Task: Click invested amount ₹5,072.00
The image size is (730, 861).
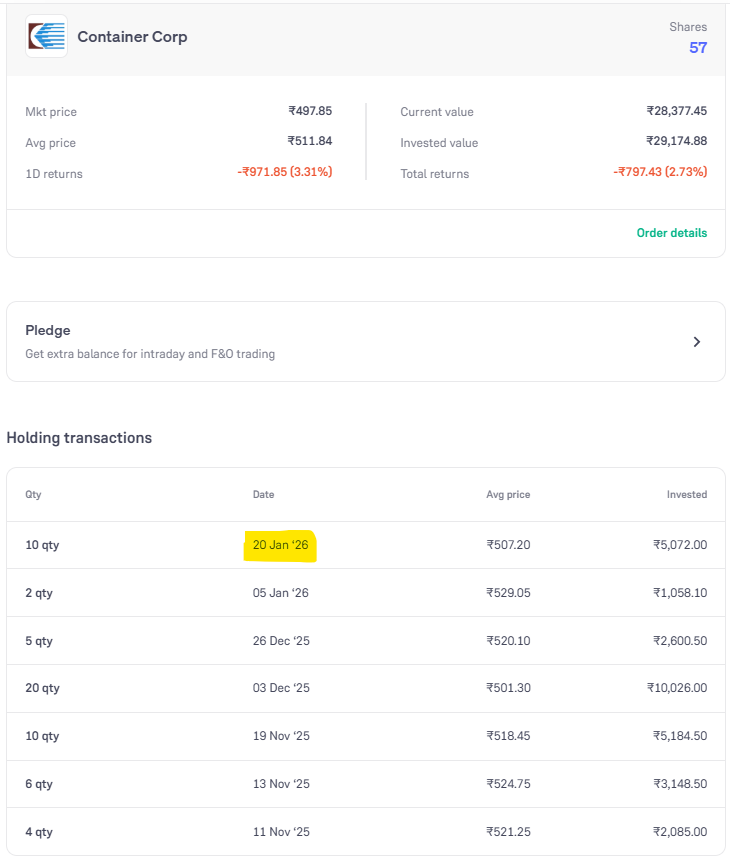Action: (679, 545)
